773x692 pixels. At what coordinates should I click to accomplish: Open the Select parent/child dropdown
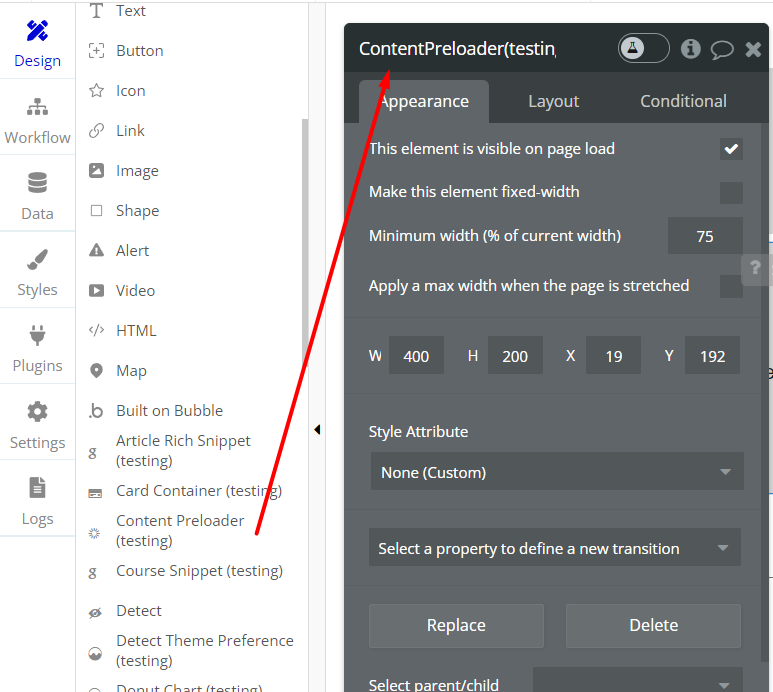[x=637, y=684]
